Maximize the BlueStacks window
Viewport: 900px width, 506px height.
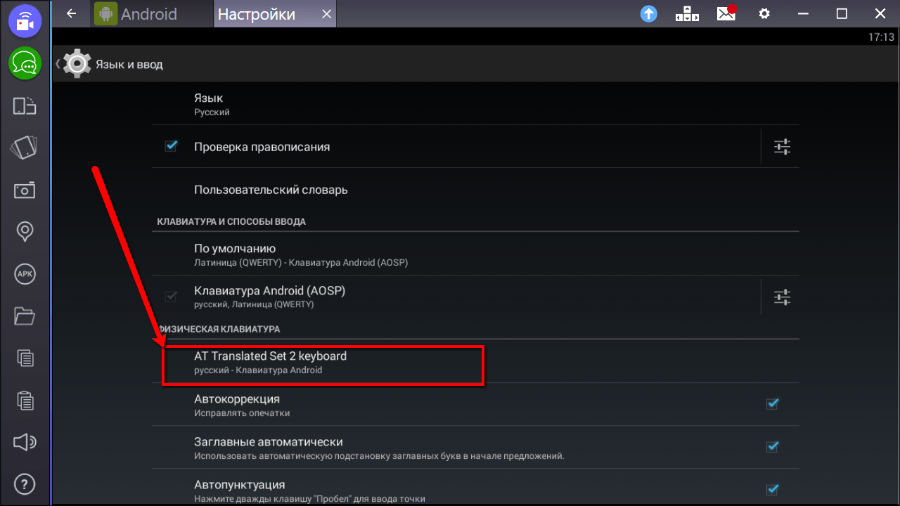tap(841, 14)
